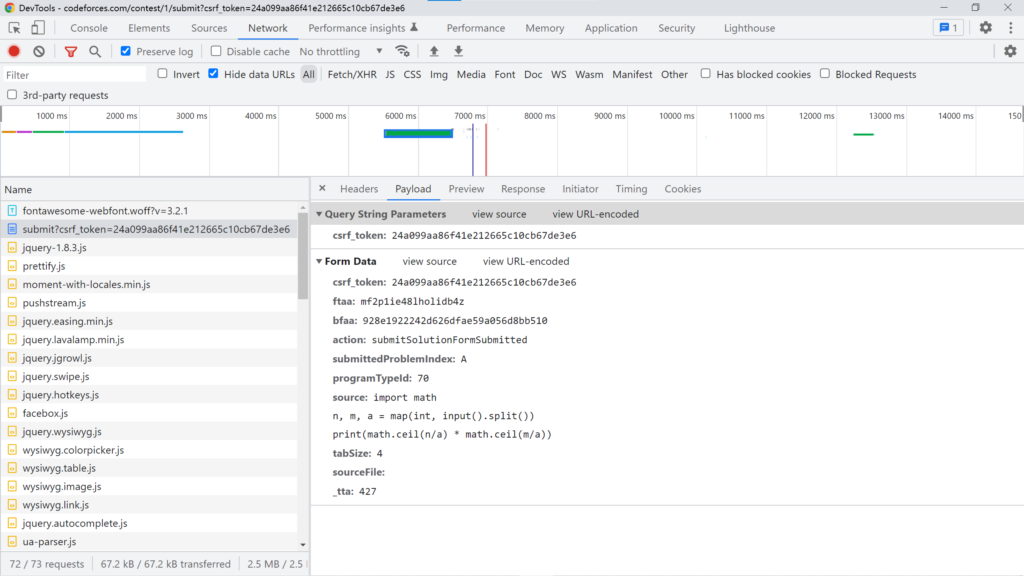Click the red record network log button
The width and height of the screenshot is (1024, 576).
tap(14, 51)
